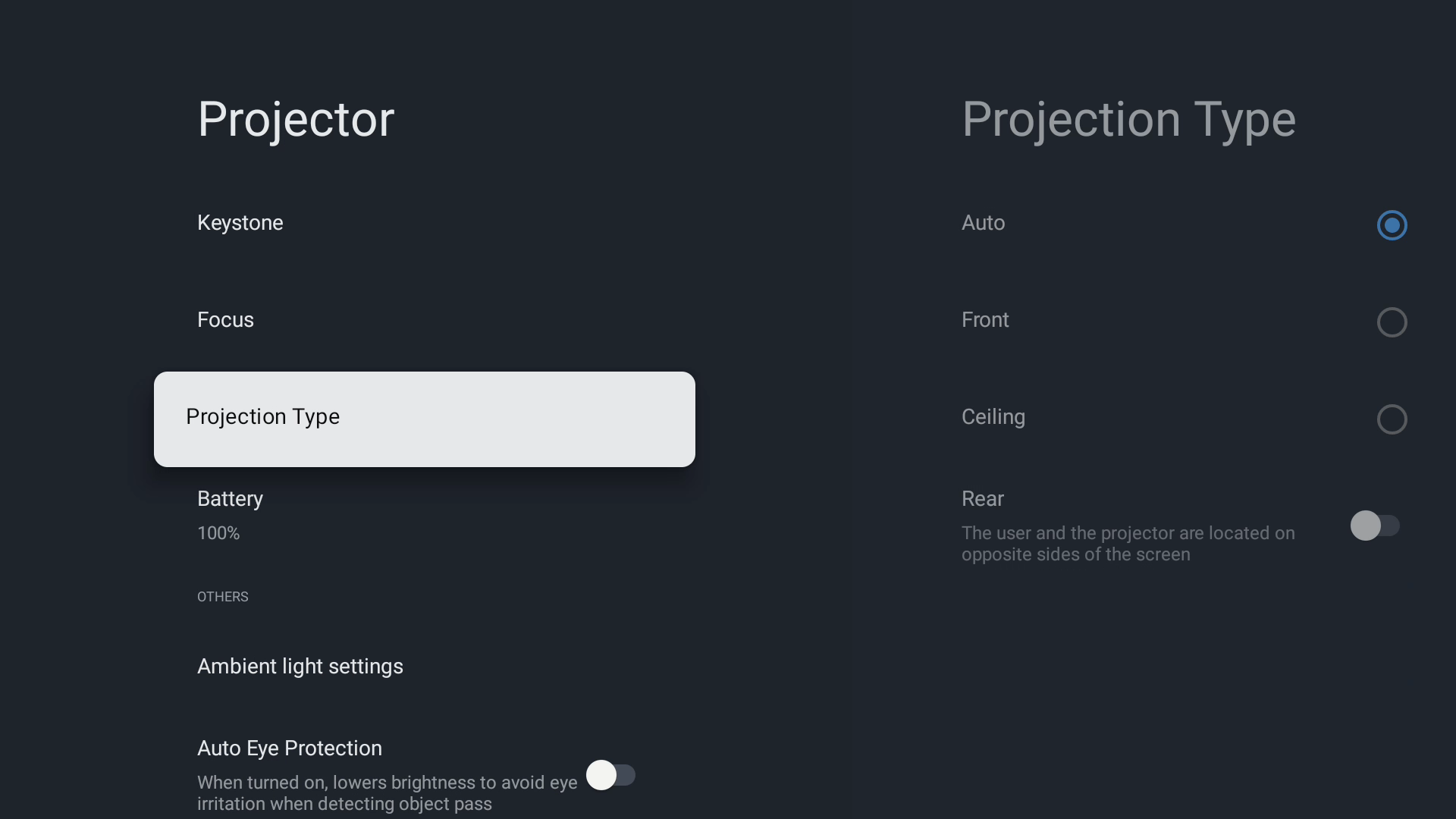Select the highlighted Projection Type item
The width and height of the screenshot is (1456, 819).
(x=425, y=419)
